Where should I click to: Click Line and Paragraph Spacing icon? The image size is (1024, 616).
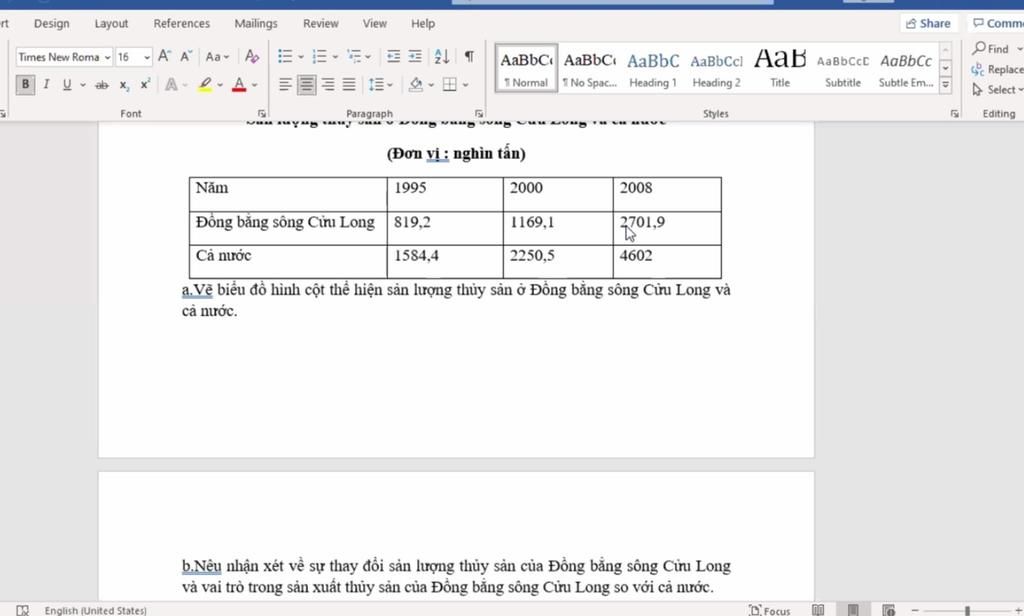click(x=376, y=84)
